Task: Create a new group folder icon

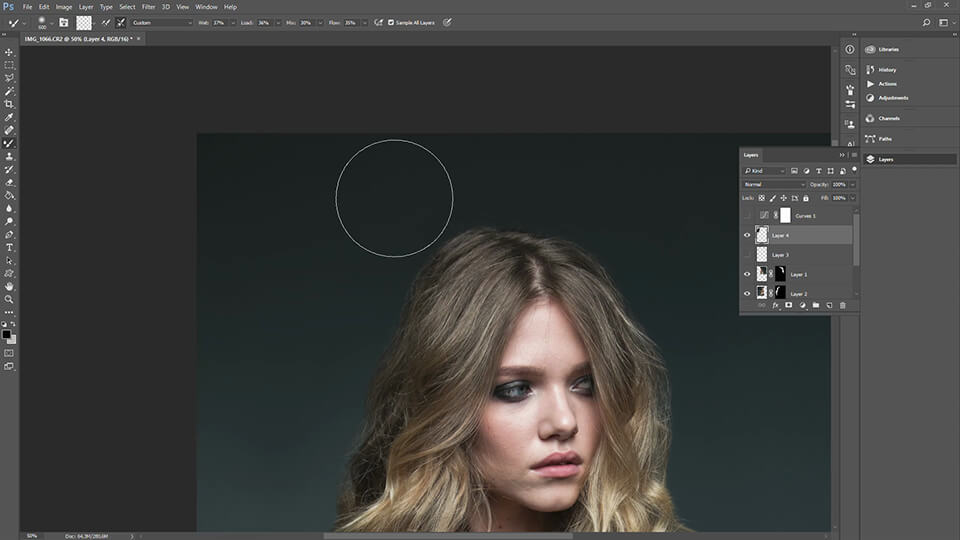Action: point(816,305)
